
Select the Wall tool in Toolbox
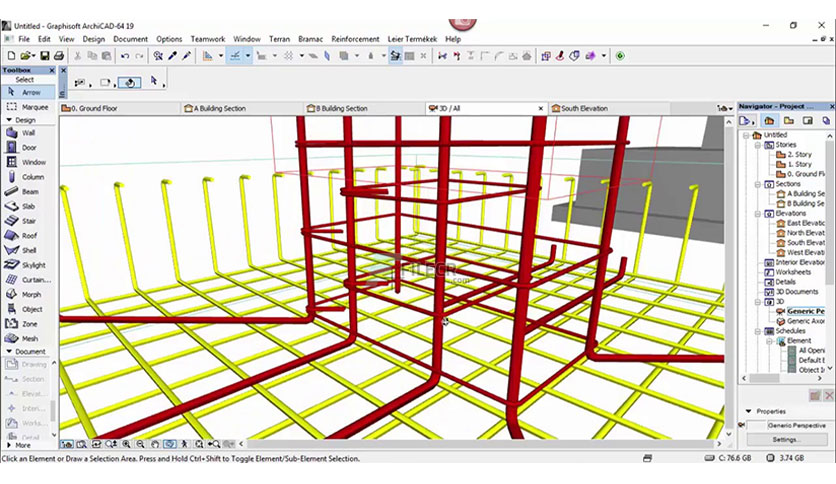pyautogui.click(x=28, y=133)
